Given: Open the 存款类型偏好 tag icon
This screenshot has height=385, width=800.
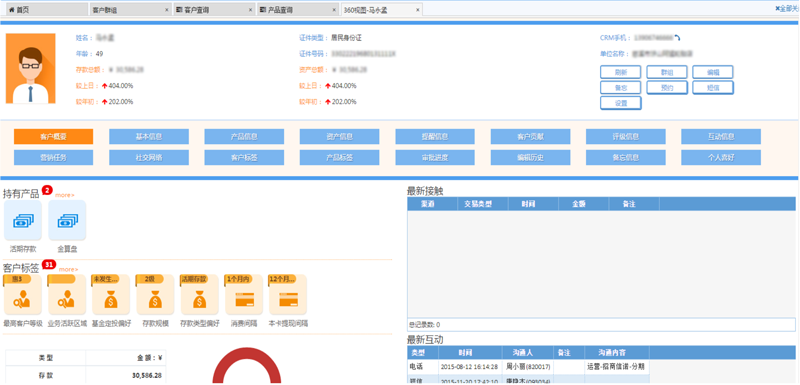Looking at the screenshot, I should click(199, 295).
